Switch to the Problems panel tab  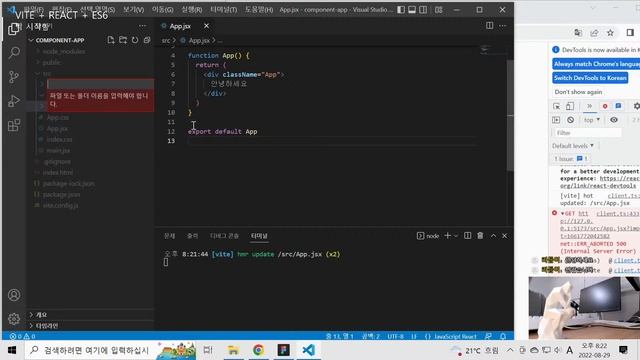[x=169, y=236]
